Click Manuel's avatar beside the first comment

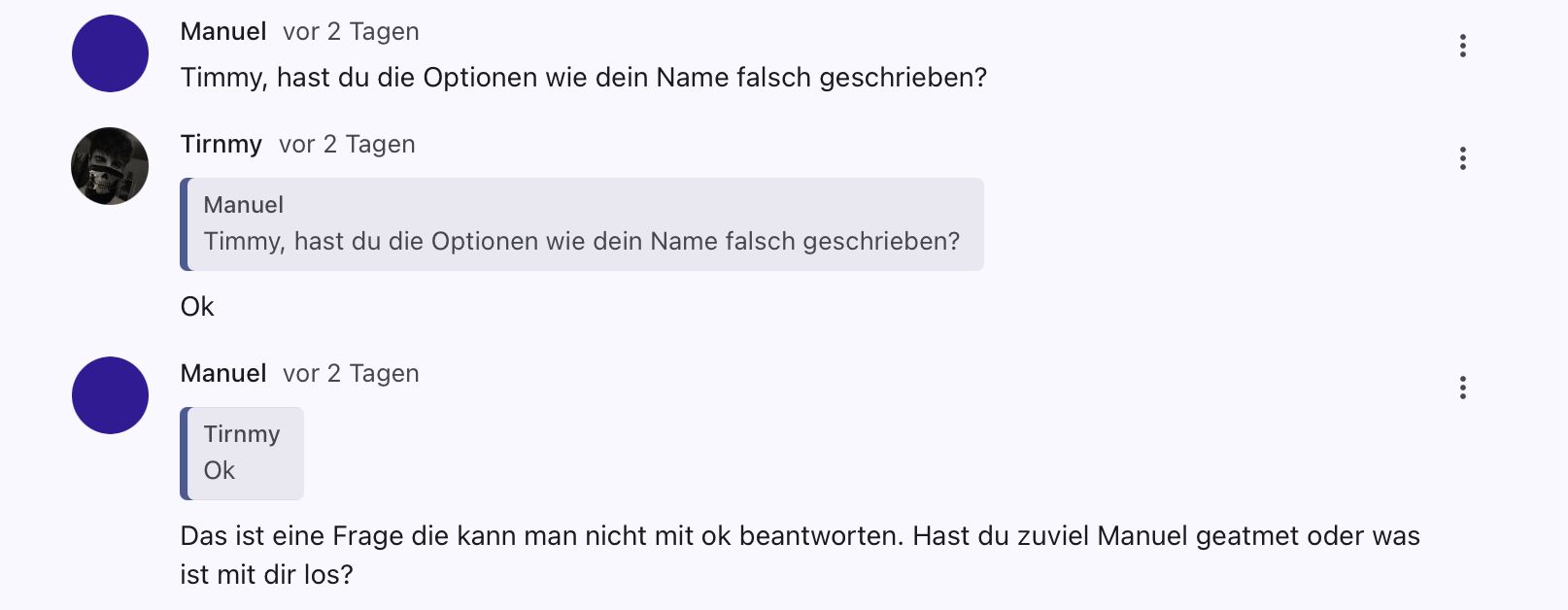[110, 53]
